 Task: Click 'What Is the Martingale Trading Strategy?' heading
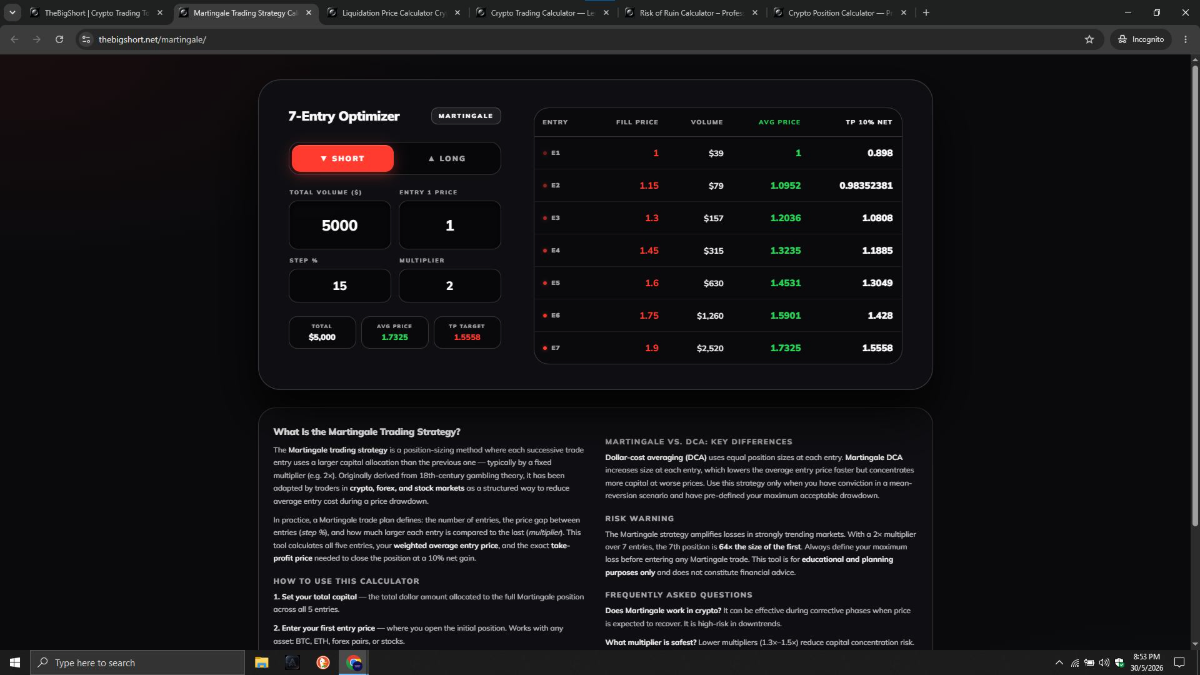367,432
